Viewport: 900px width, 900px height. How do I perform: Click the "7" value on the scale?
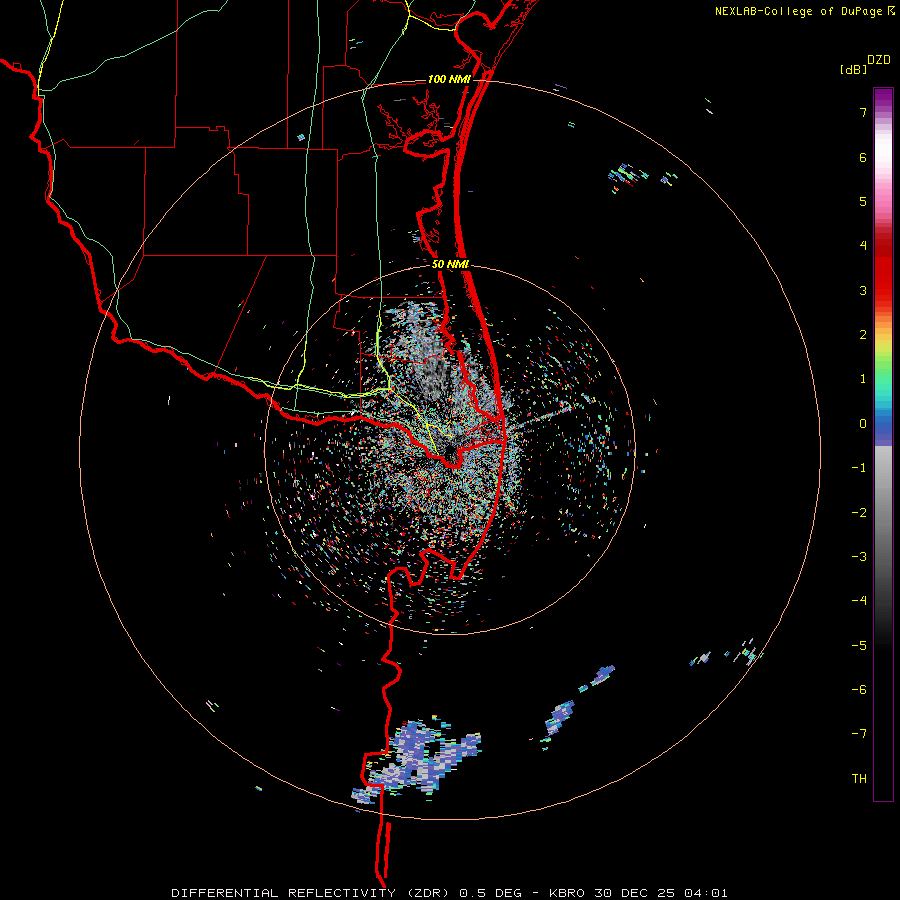point(863,112)
